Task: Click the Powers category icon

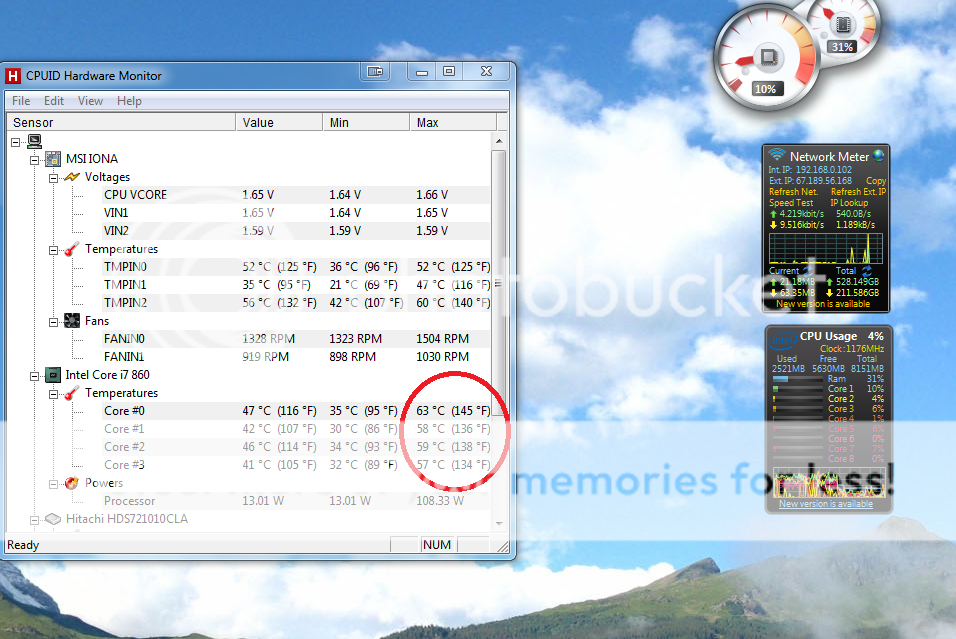Action: coord(72,482)
